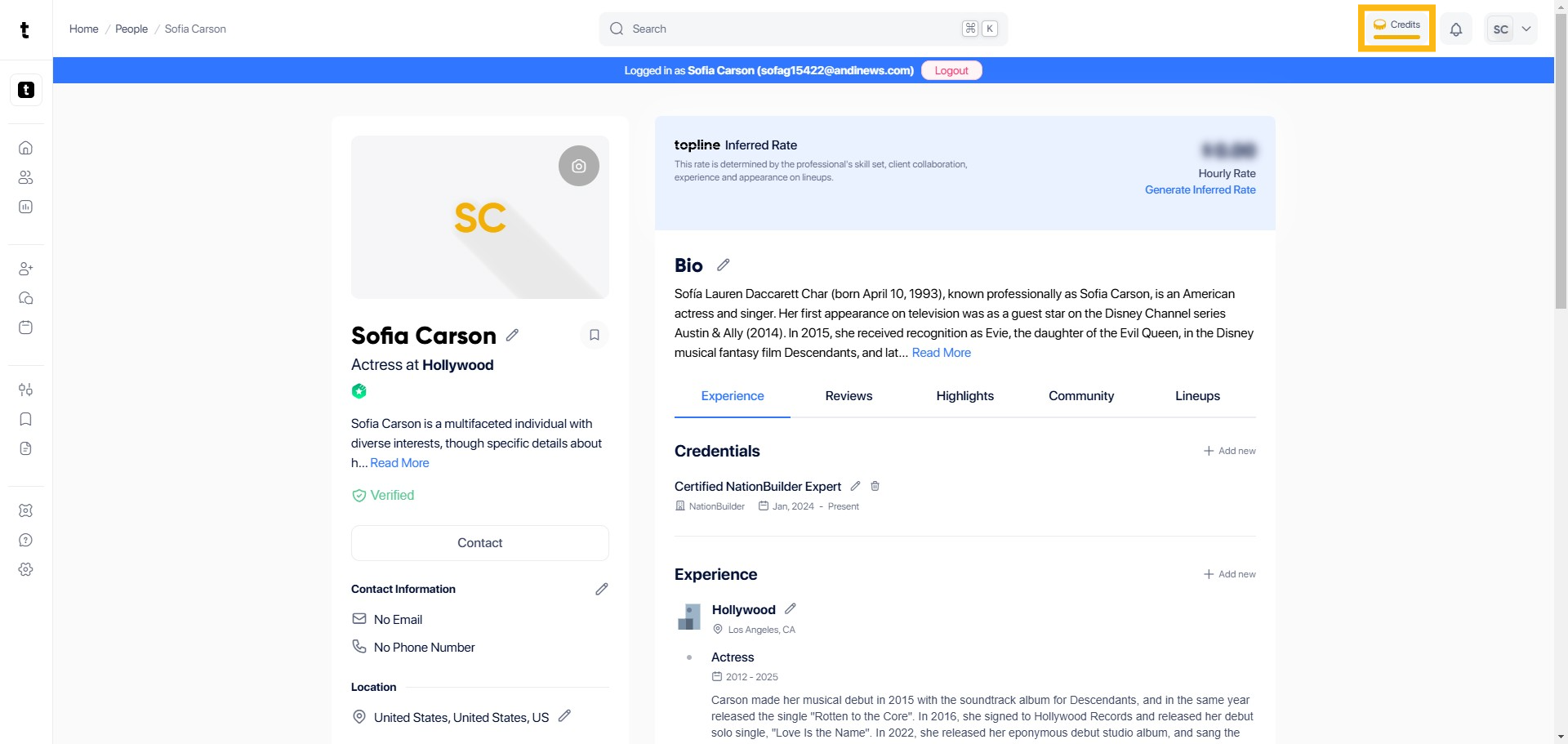Edit the Location entry
Image resolution: width=1568 pixels, height=744 pixels.
[x=563, y=716]
